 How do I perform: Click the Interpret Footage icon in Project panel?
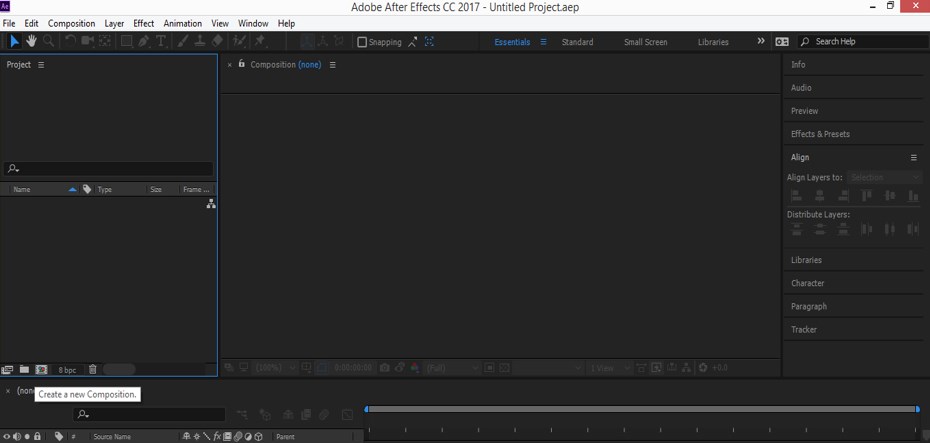tap(7, 369)
